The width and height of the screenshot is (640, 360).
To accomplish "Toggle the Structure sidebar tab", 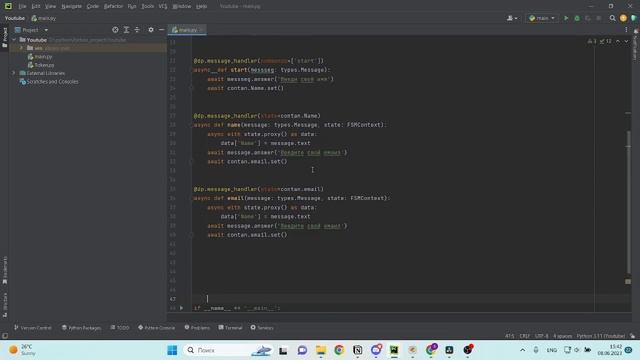I will pyautogui.click(x=4, y=304).
